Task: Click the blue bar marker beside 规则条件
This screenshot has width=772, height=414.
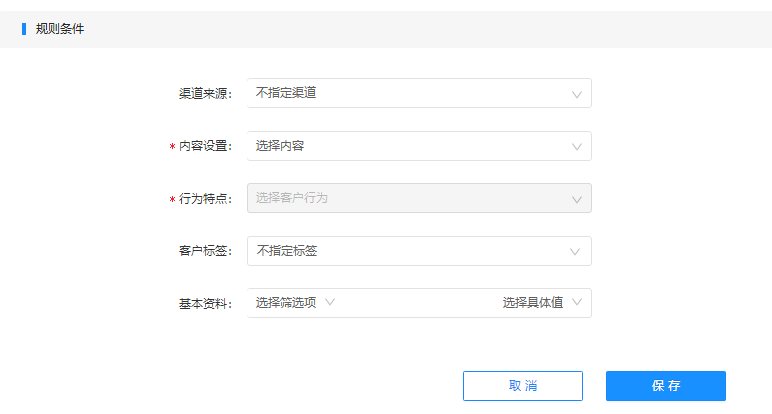Action: click(x=24, y=29)
